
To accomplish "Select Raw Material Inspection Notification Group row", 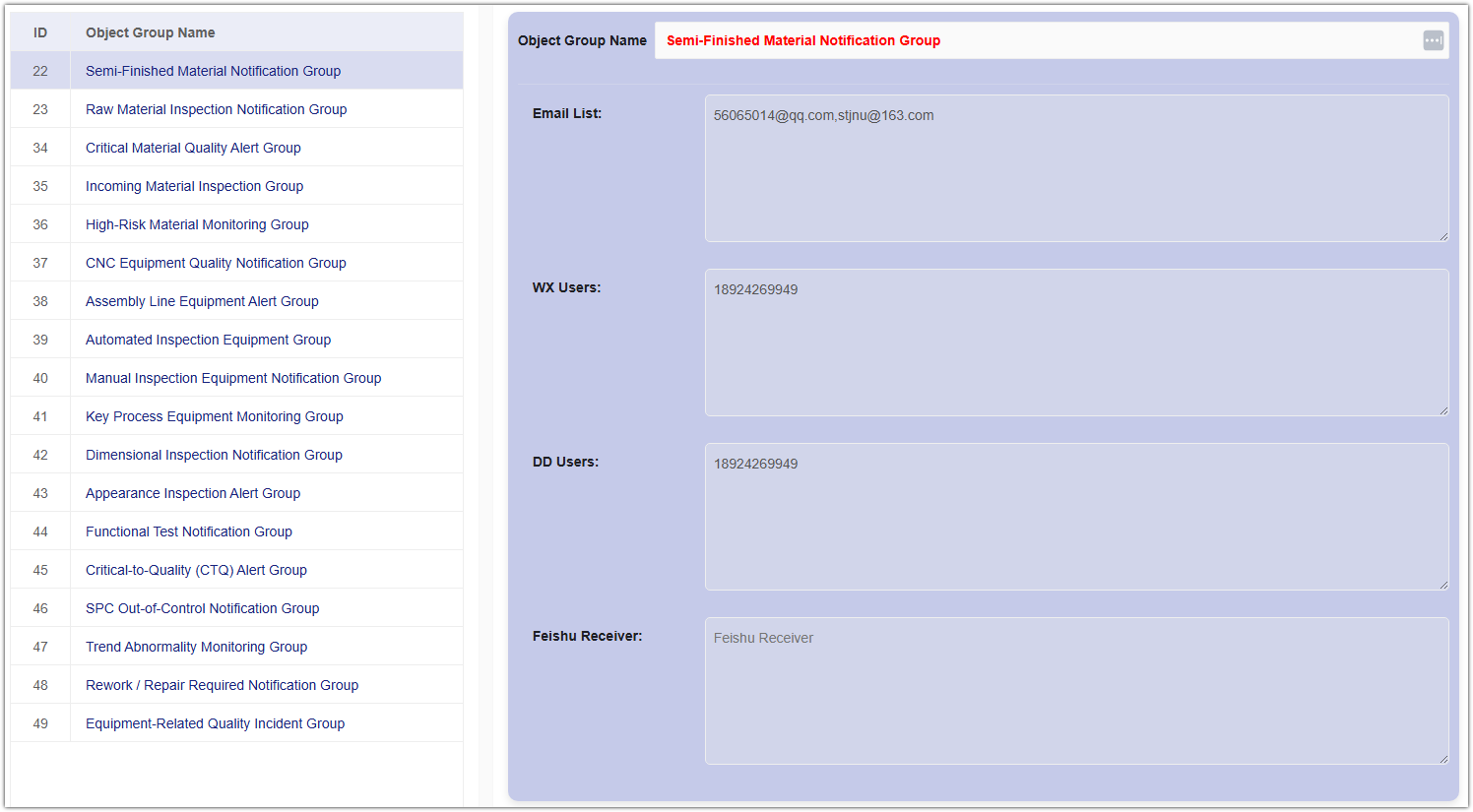I will [x=216, y=109].
